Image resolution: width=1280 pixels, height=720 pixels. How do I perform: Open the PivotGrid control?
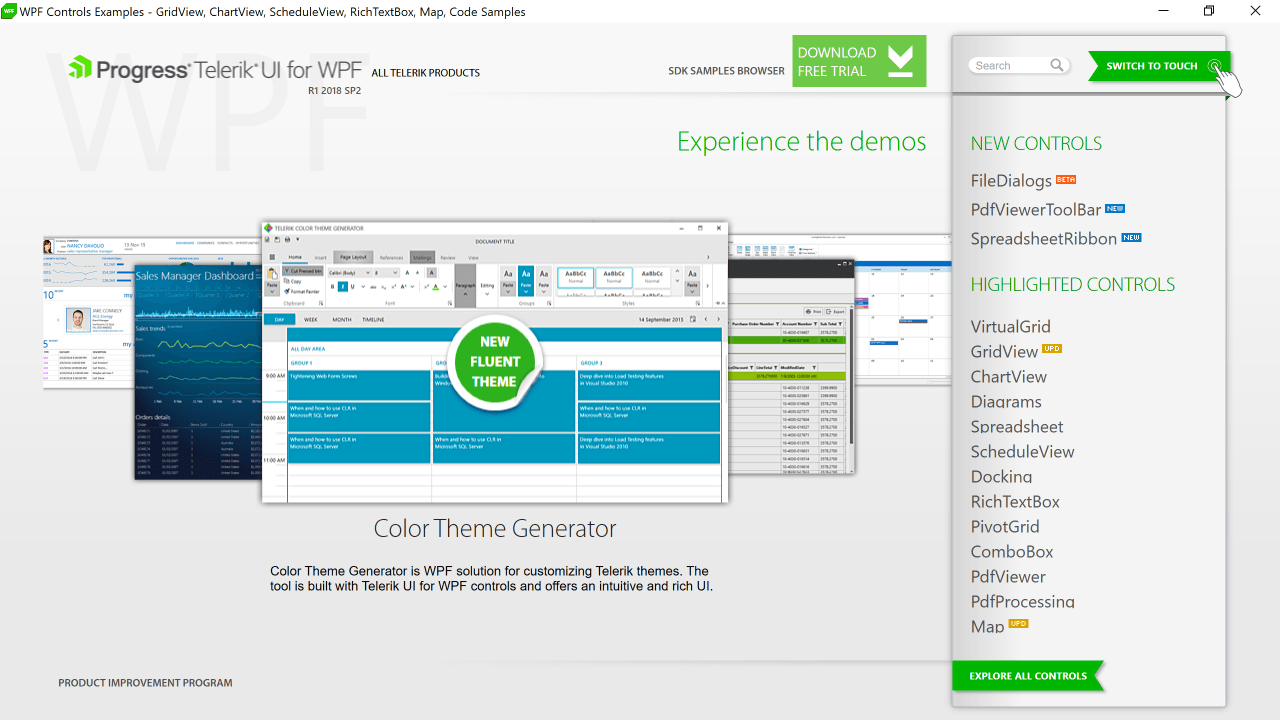click(1005, 526)
